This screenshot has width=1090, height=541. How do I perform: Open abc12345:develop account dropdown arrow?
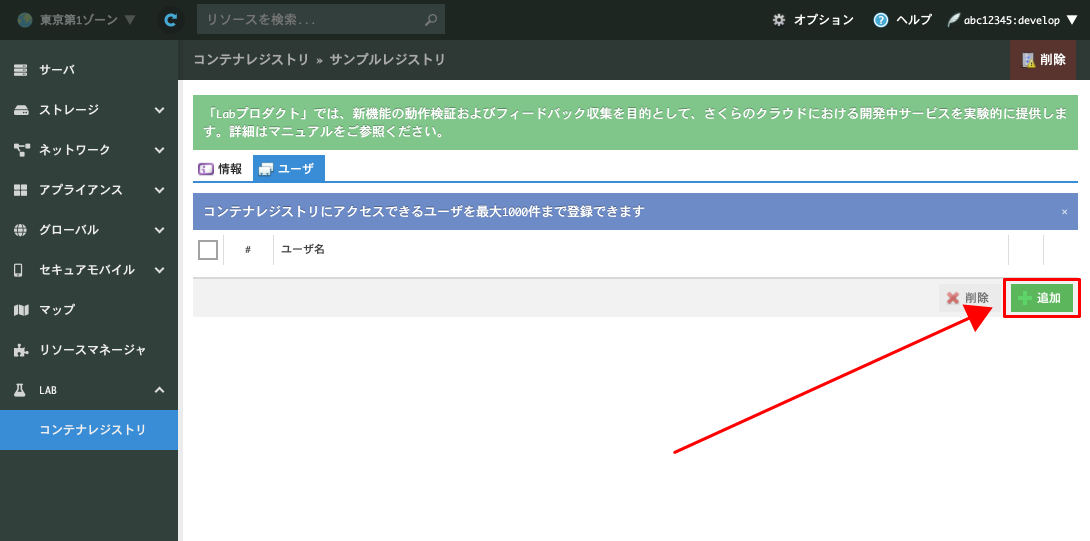(1071, 20)
